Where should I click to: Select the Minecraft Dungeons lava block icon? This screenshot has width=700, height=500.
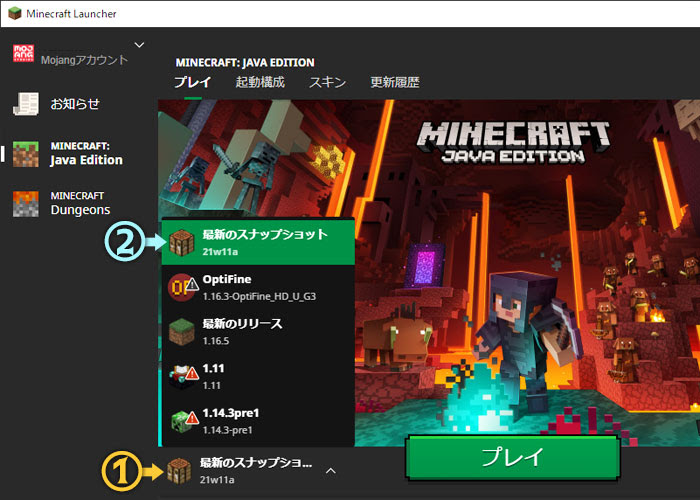25,204
